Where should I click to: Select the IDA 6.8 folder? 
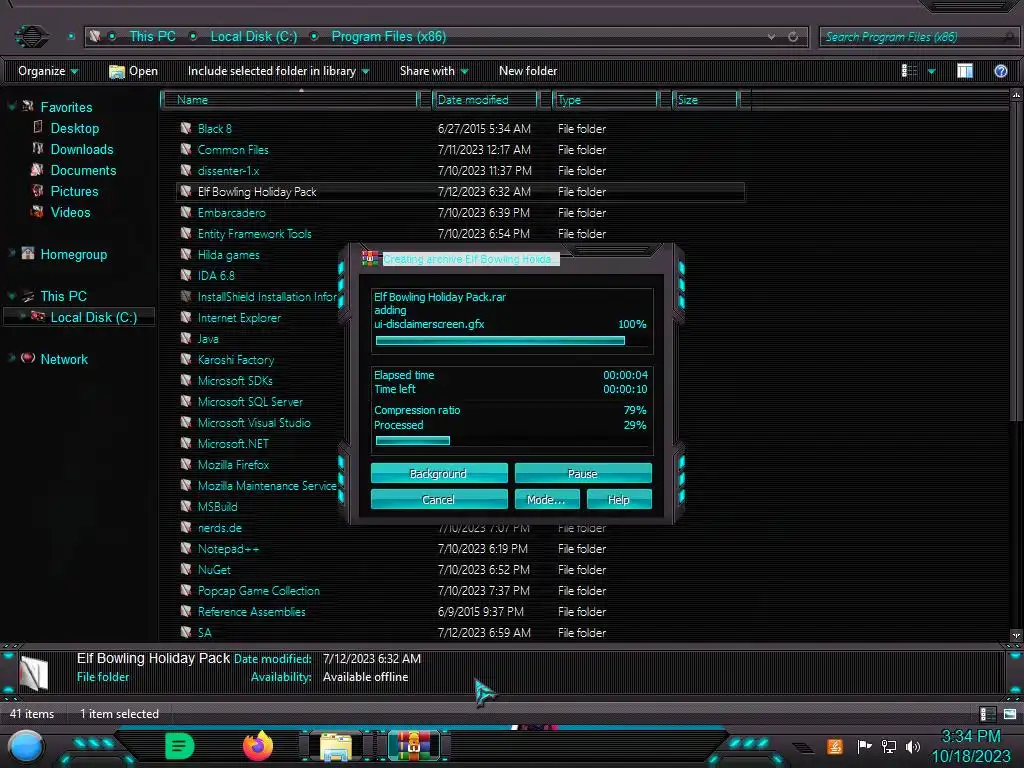(216, 276)
